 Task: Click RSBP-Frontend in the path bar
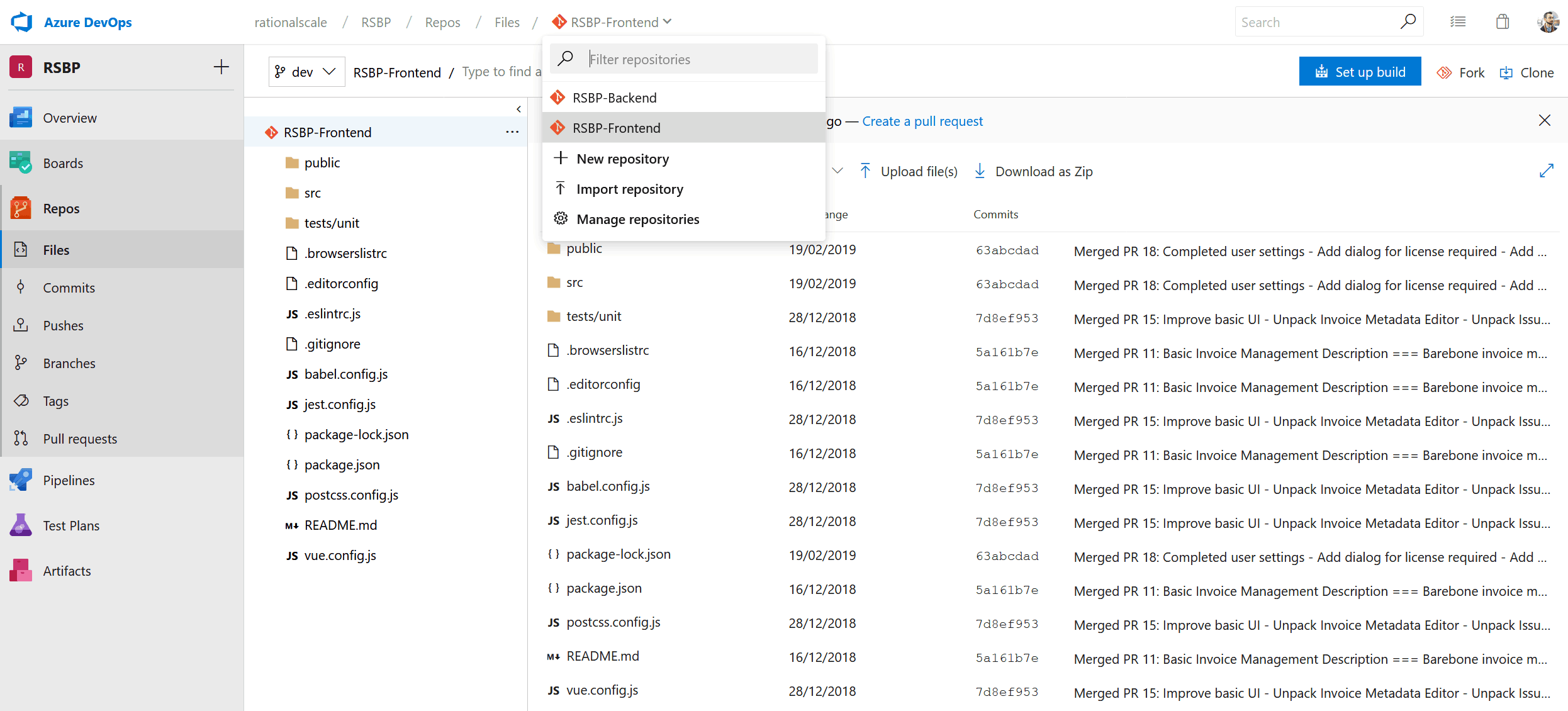(x=397, y=72)
